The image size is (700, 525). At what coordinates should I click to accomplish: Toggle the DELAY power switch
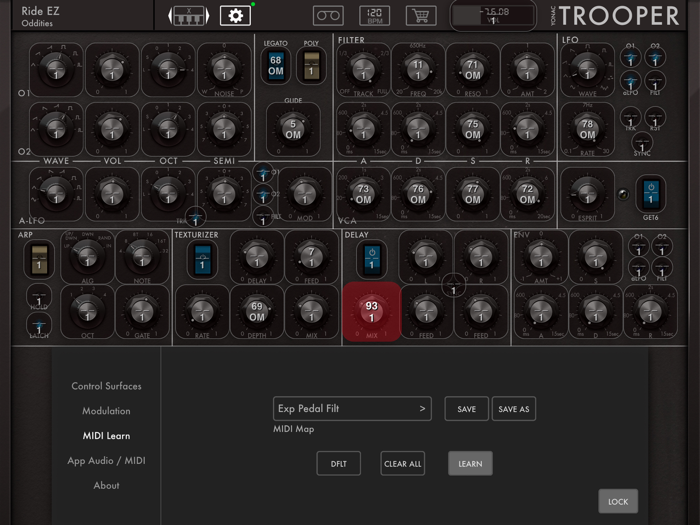click(371, 259)
